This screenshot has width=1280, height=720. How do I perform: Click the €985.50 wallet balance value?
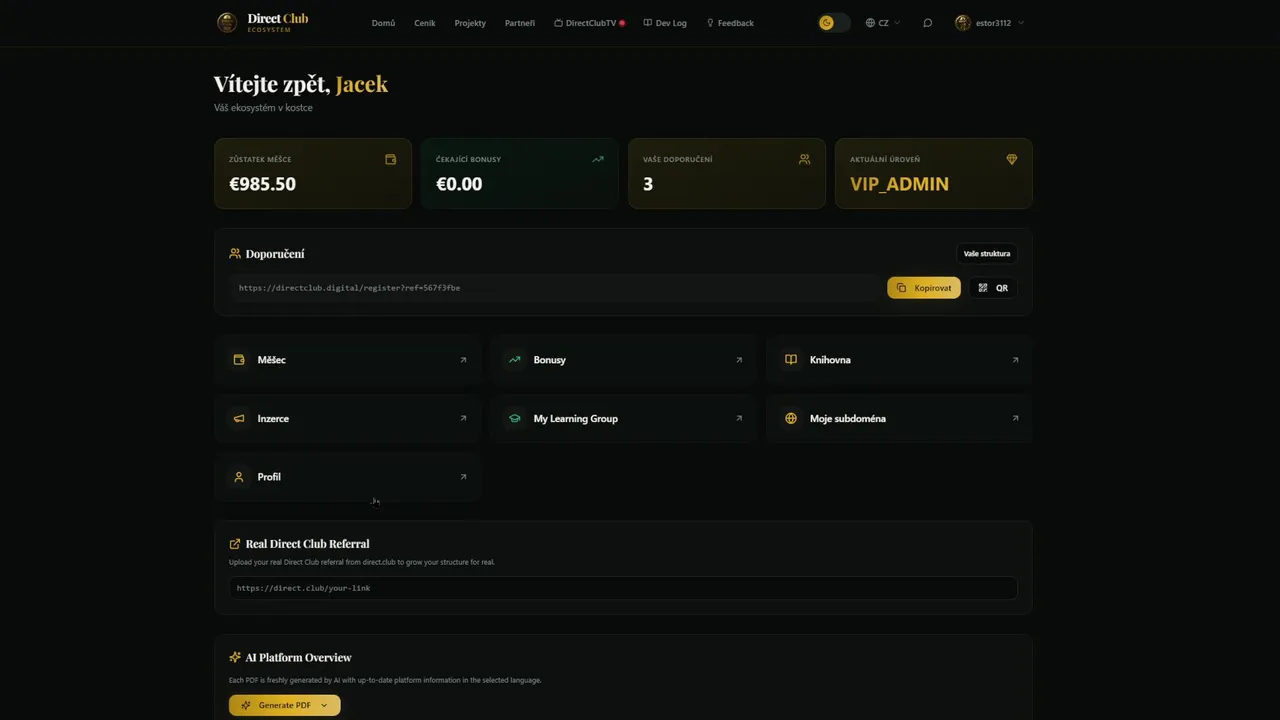pos(262,184)
